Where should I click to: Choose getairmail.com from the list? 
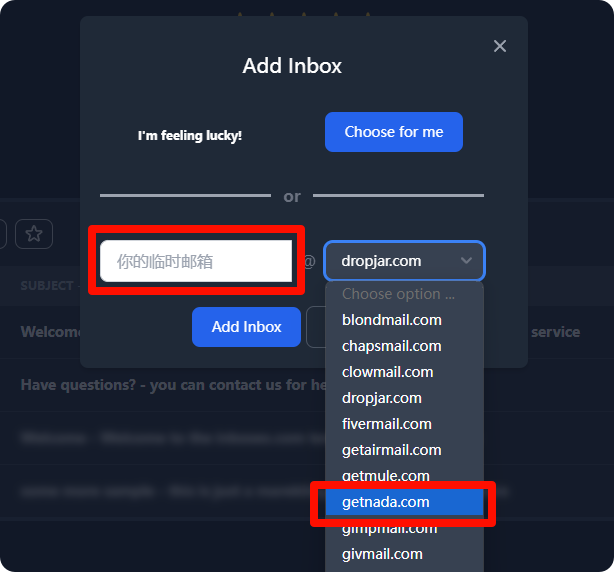pos(392,450)
